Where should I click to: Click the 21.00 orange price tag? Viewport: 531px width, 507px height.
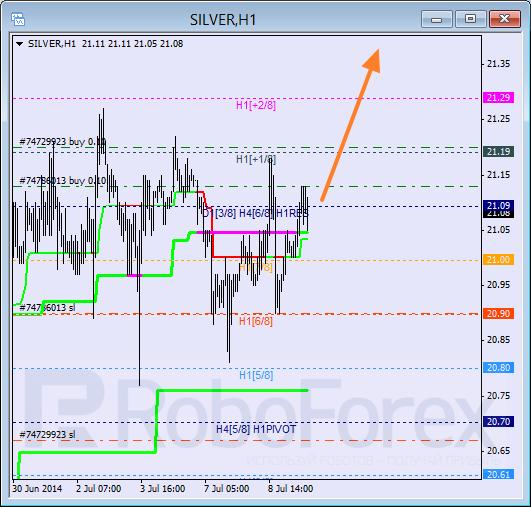tap(498, 260)
